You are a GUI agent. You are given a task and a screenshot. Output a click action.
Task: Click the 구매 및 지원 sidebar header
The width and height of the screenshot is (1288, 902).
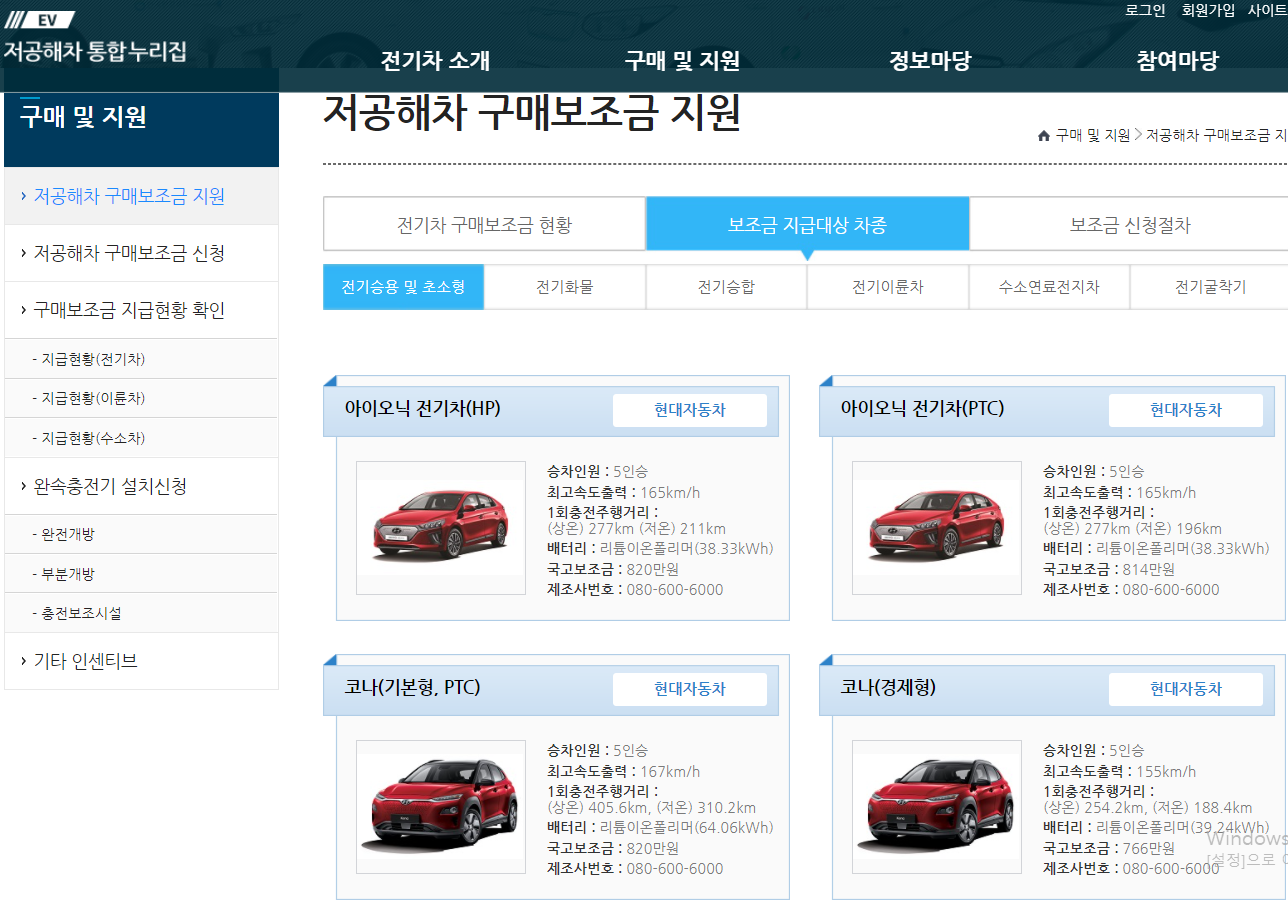[83, 117]
